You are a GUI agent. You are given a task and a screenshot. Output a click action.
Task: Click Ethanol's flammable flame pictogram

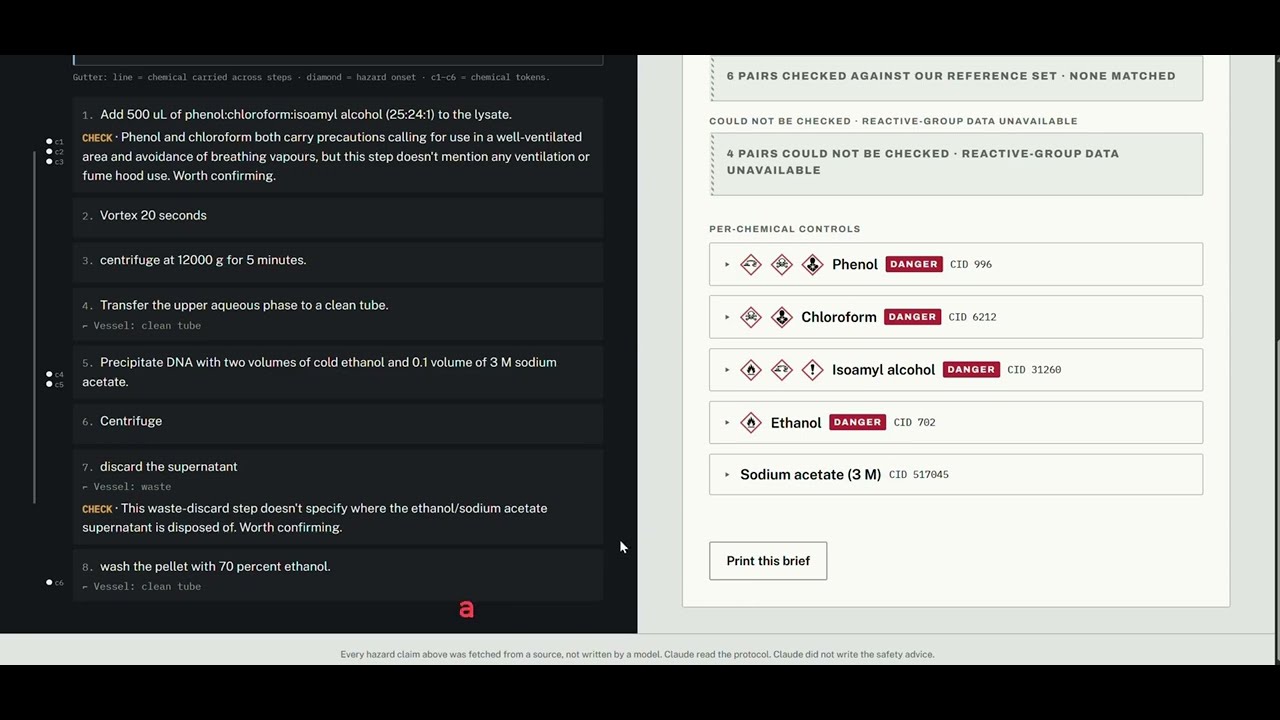pyautogui.click(x=751, y=423)
